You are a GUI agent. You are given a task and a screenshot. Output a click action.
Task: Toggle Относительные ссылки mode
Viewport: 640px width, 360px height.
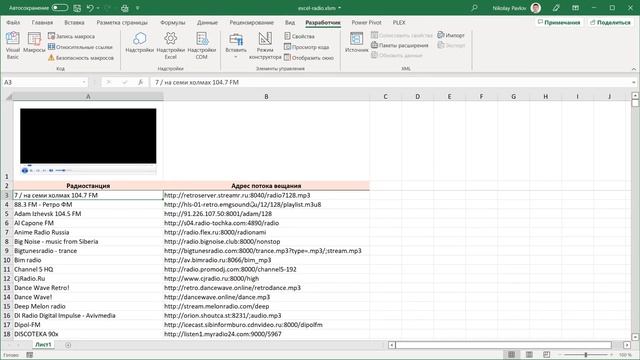tap(80, 47)
